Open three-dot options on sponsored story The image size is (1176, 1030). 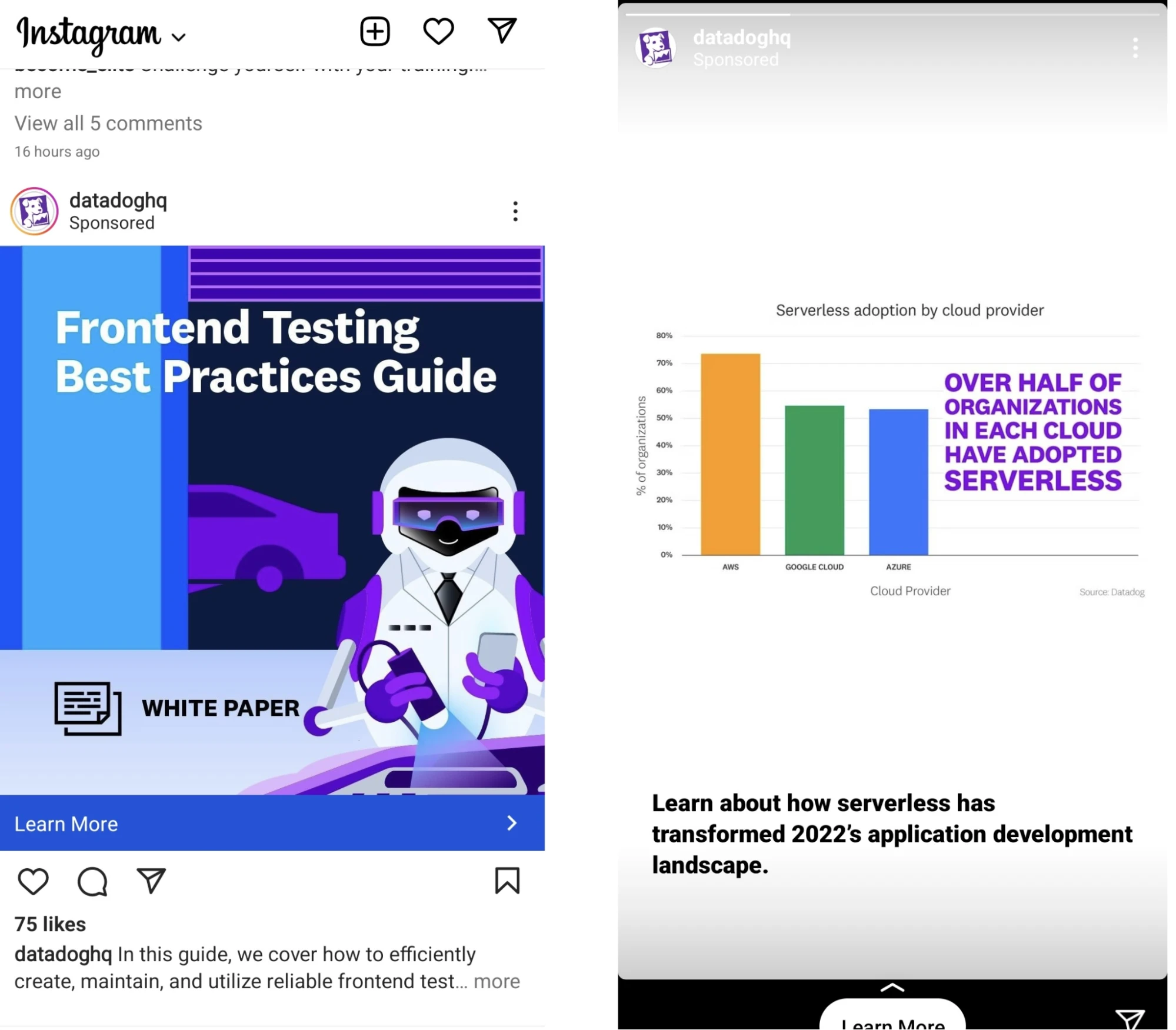pos(1135,48)
